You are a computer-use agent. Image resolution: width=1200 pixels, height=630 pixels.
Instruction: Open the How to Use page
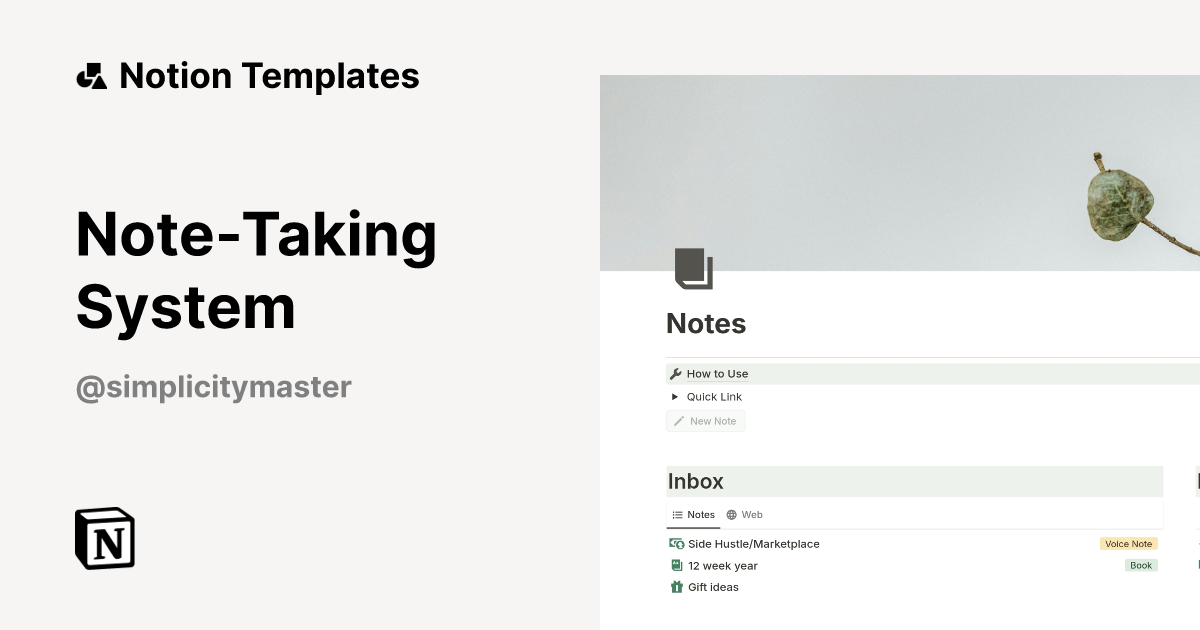[x=716, y=373]
